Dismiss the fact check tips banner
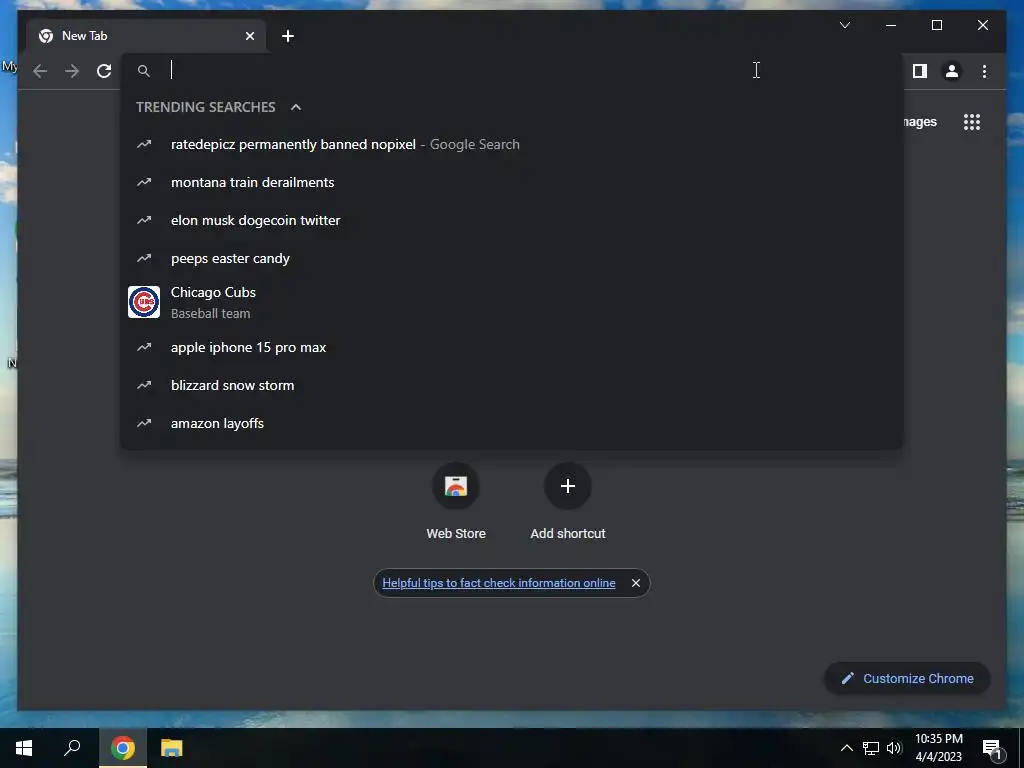This screenshot has width=1024, height=768. coord(635,583)
